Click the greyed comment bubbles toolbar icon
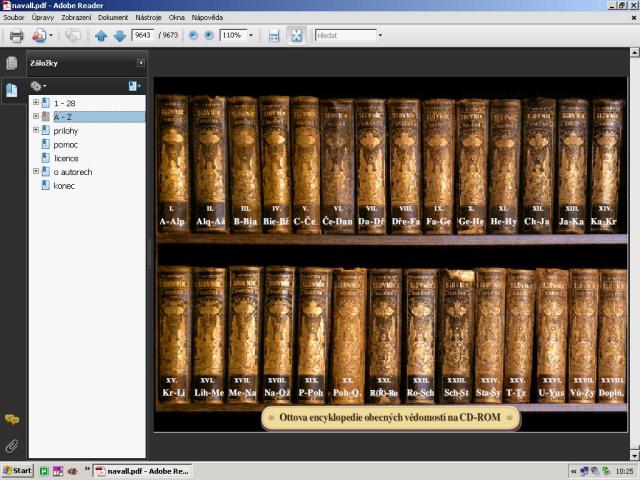This screenshot has height=480, width=640. click(x=73, y=36)
